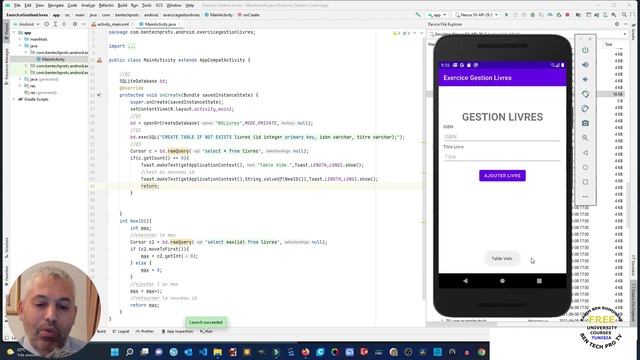Click the emulator zoom icon

click(585, 138)
